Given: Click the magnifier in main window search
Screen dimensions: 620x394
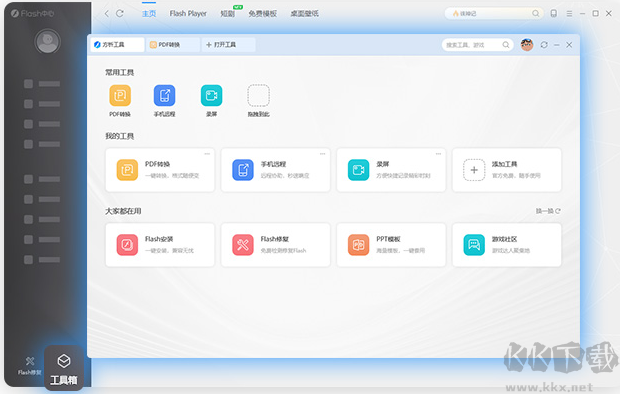Looking at the screenshot, I should click(535, 13).
